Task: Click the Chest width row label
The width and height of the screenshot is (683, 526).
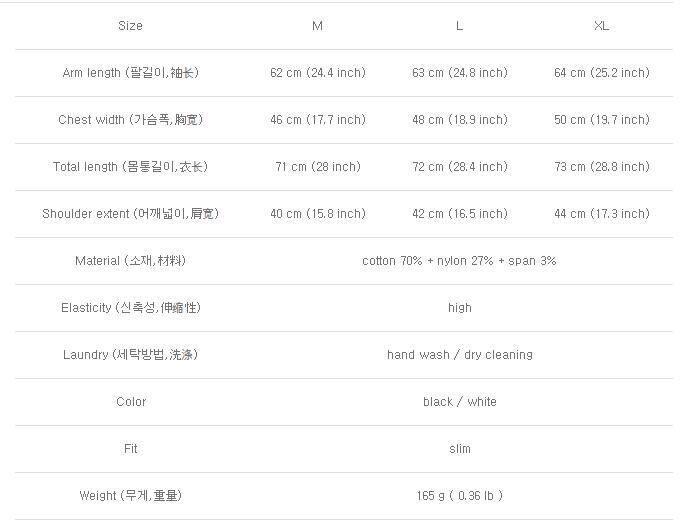Action: tap(130, 120)
